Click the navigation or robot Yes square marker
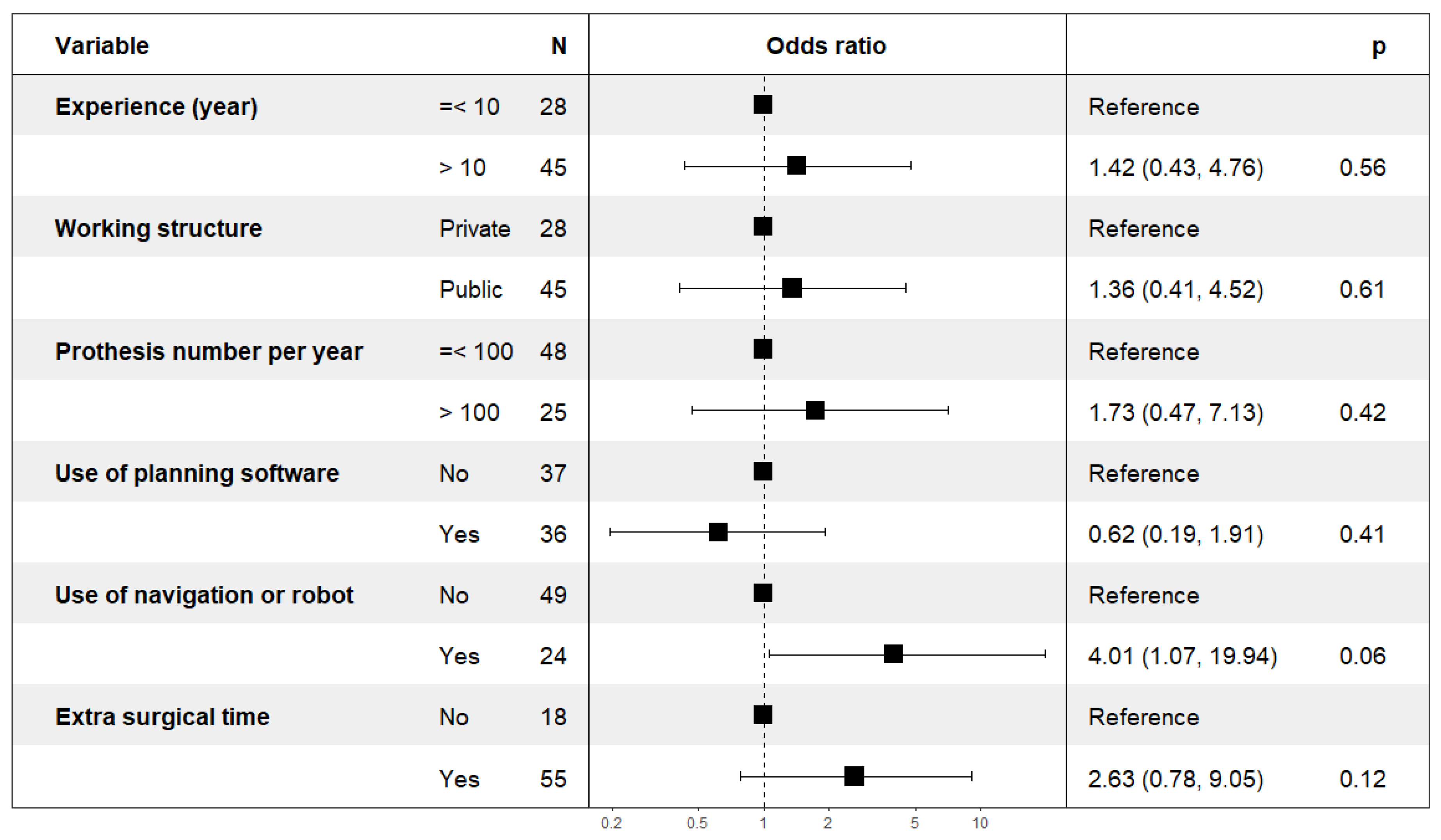Viewport: 1441px width, 840px height. (892, 653)
